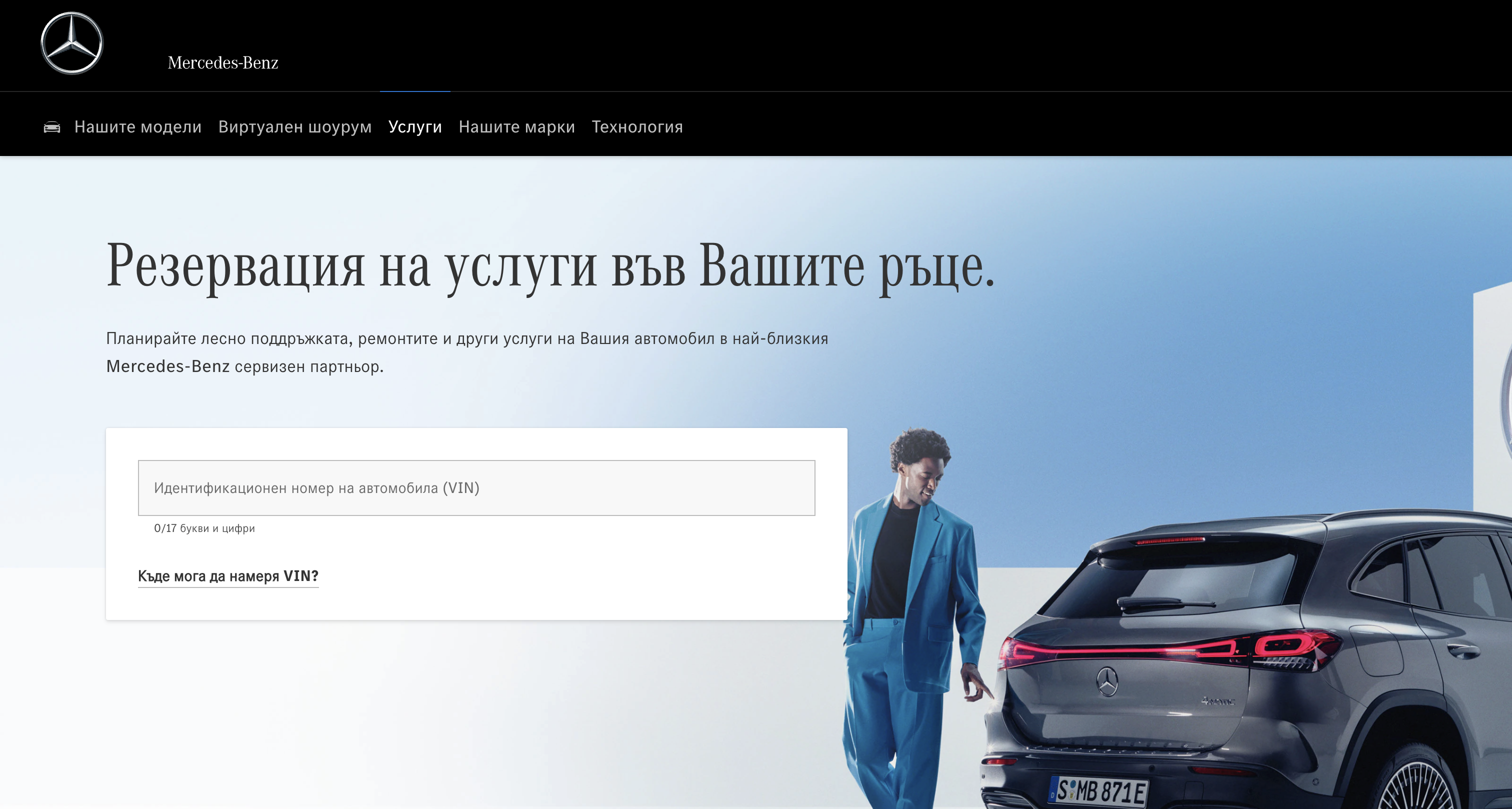
Task: Click the Mercedes-Benz wordmark in header
Action: (x=222, y=63)
